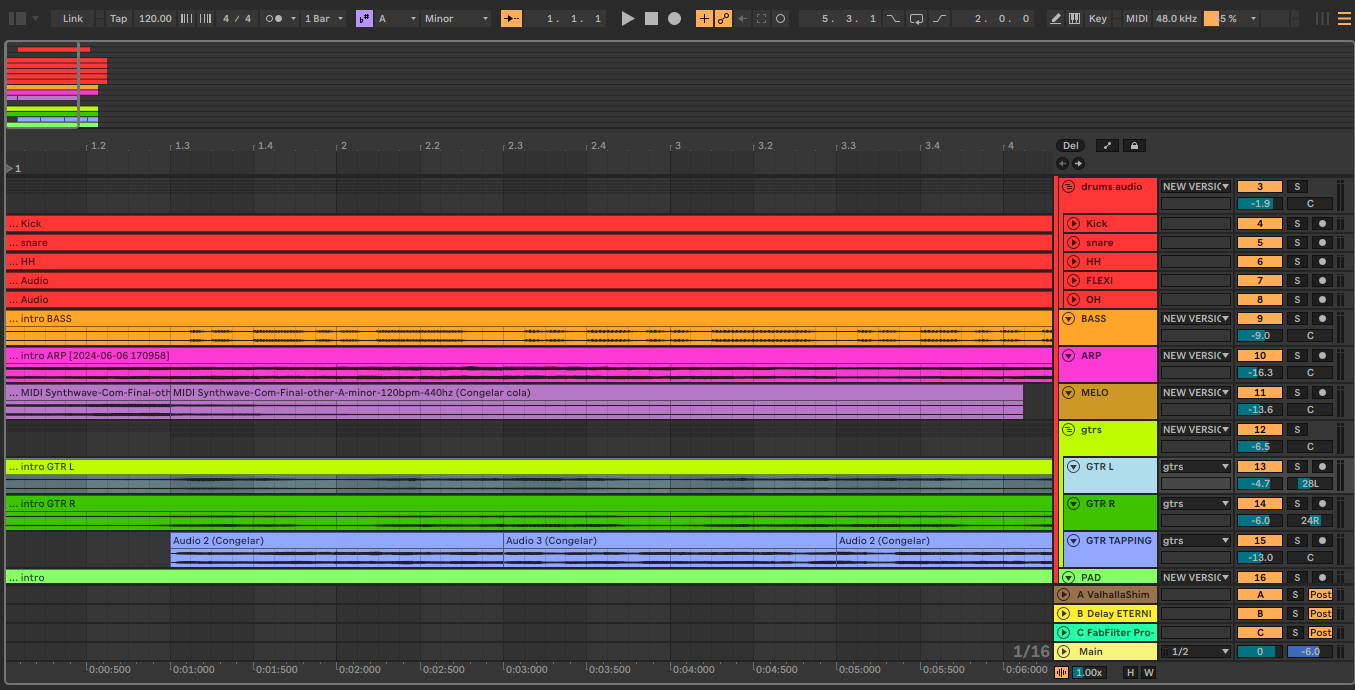This screenshot has height=690, width=1355.
Task: Open the 1 Bar quantization menu
Action: (324, 18)
